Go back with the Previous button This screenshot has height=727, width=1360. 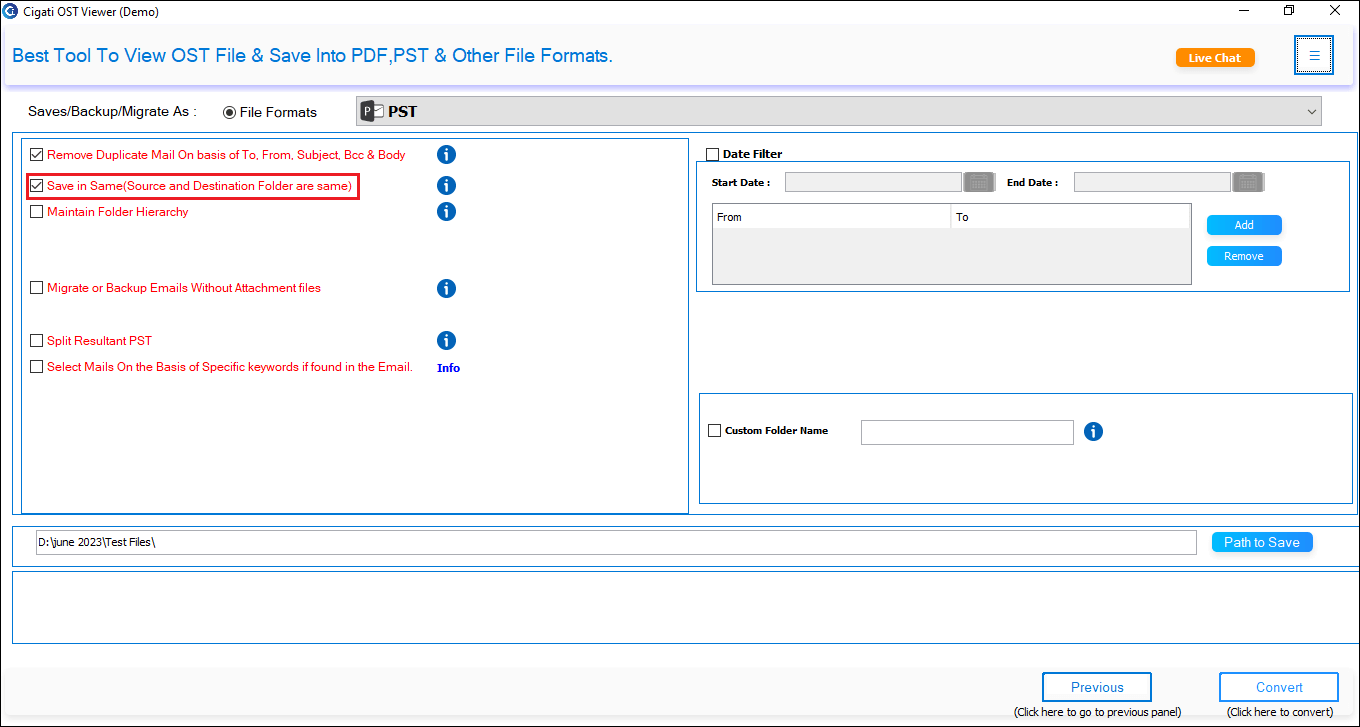tap(1097, 687)
